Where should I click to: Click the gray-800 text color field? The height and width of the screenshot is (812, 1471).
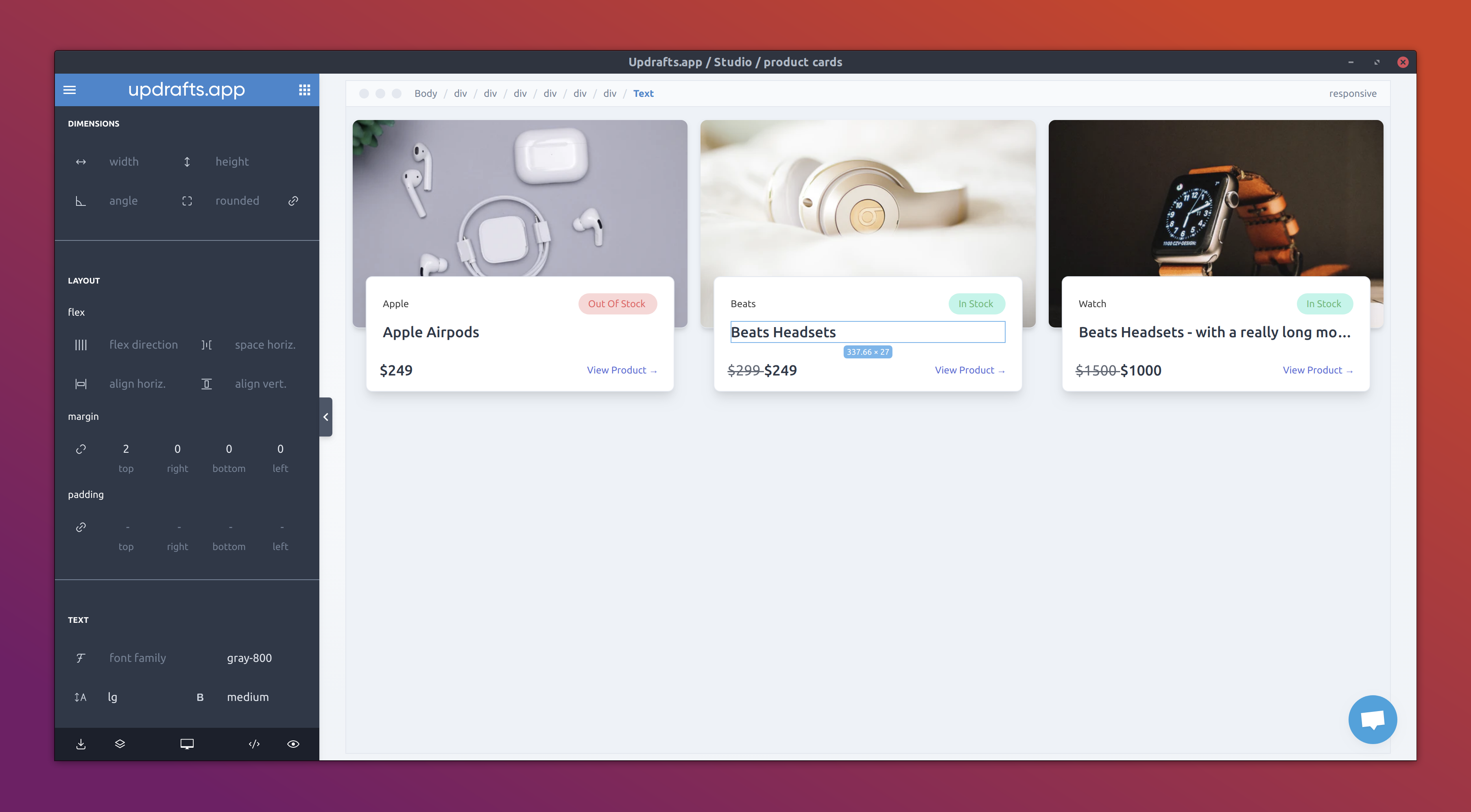[x=249, y=658]
